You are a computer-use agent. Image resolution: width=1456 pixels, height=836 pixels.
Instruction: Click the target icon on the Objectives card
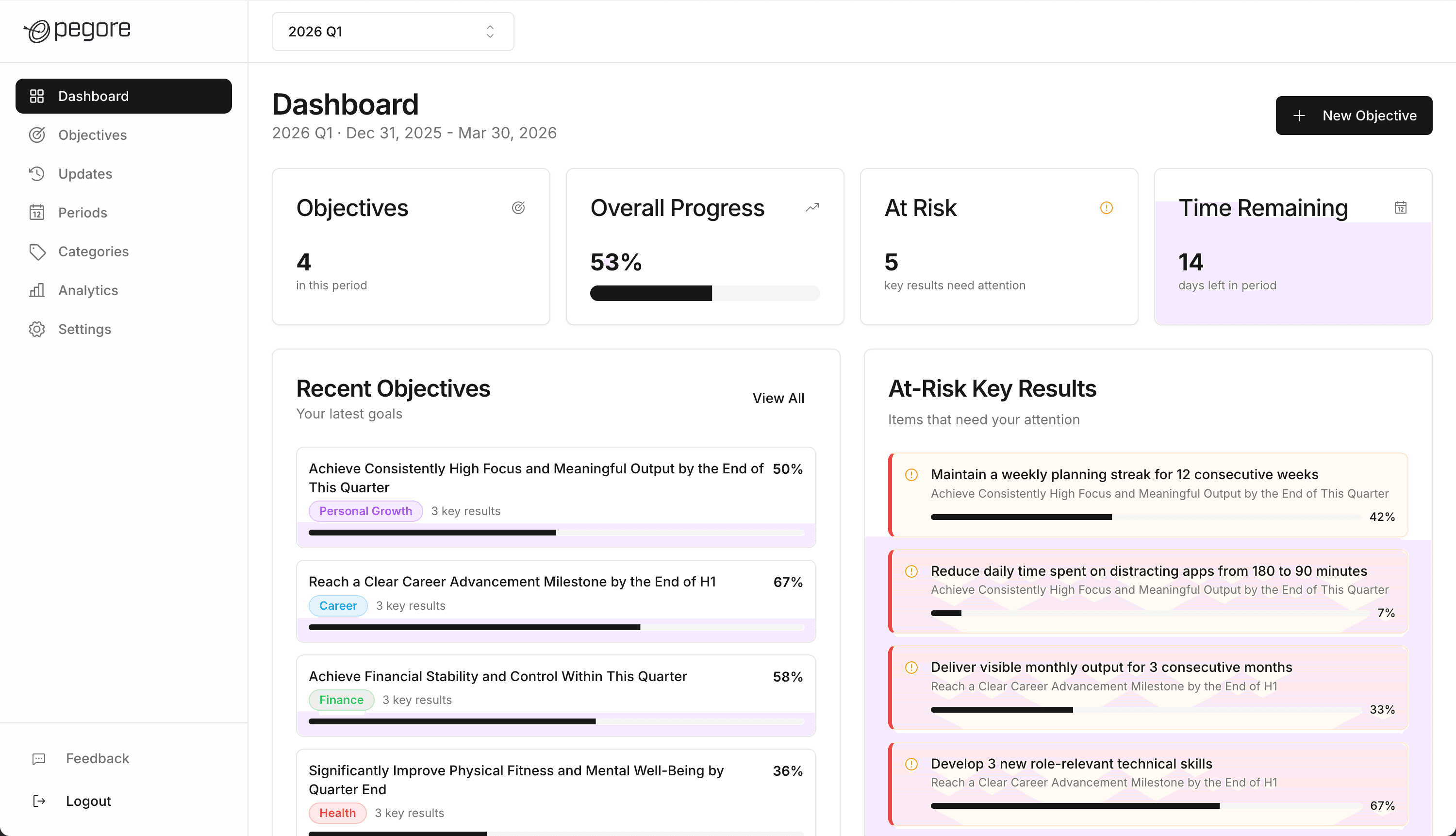[519, 207]
